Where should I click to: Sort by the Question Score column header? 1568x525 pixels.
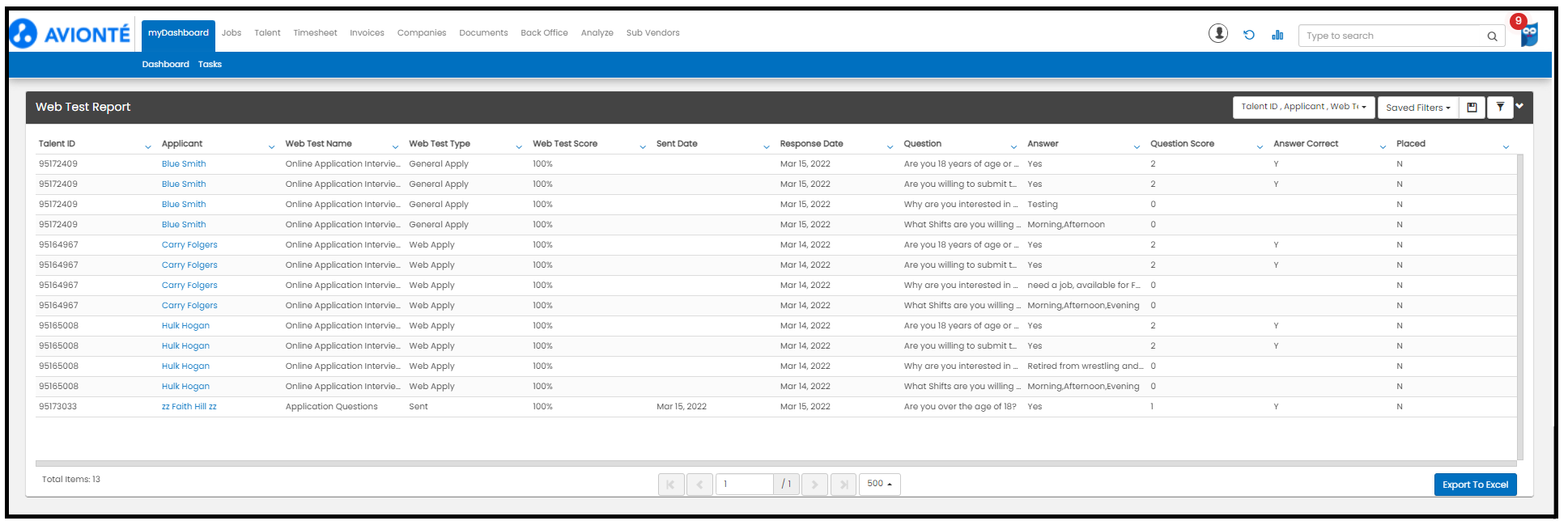coord(1182,144)
